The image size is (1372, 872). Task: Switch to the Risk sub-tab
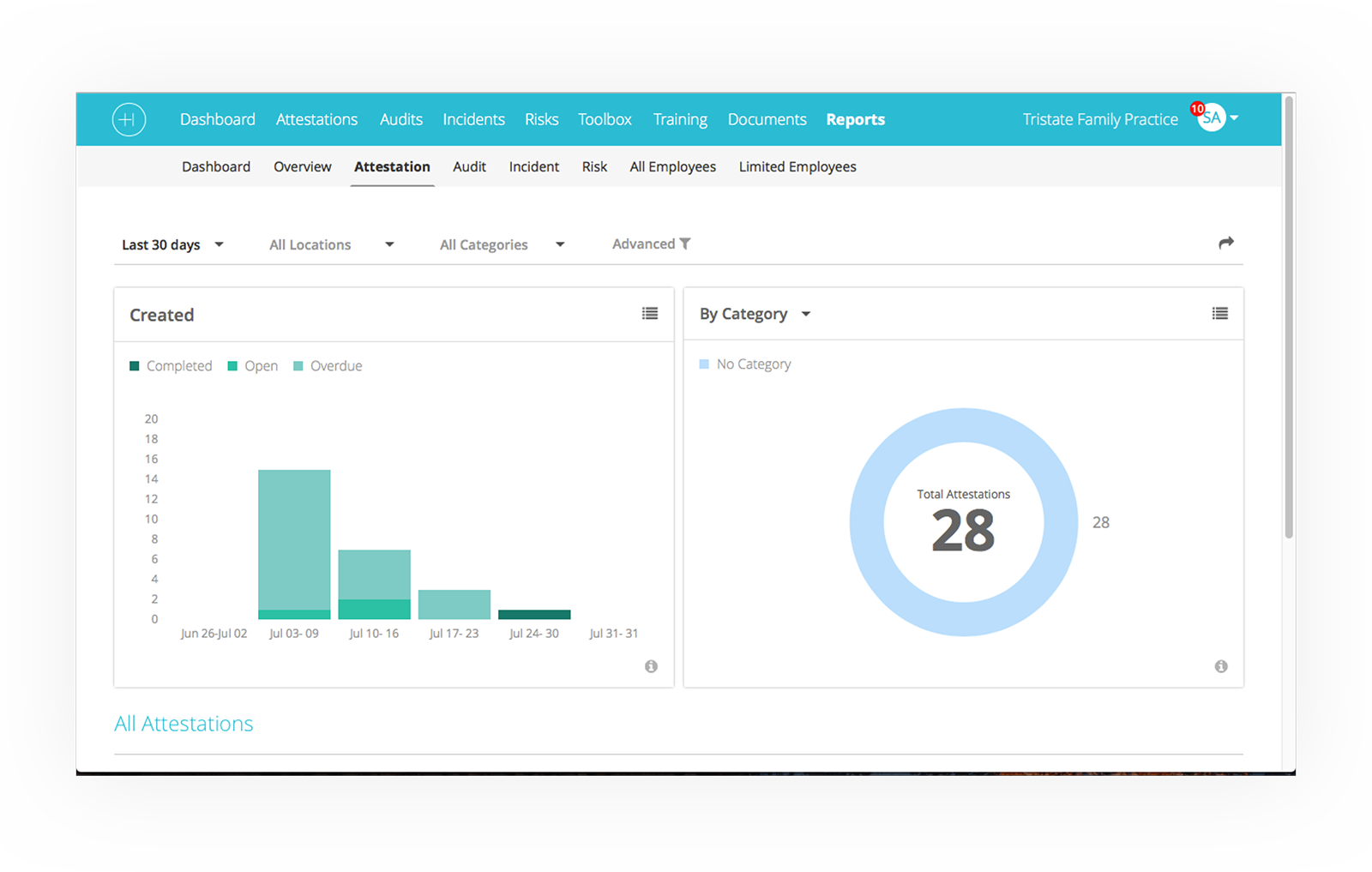(x=594, y=166)
